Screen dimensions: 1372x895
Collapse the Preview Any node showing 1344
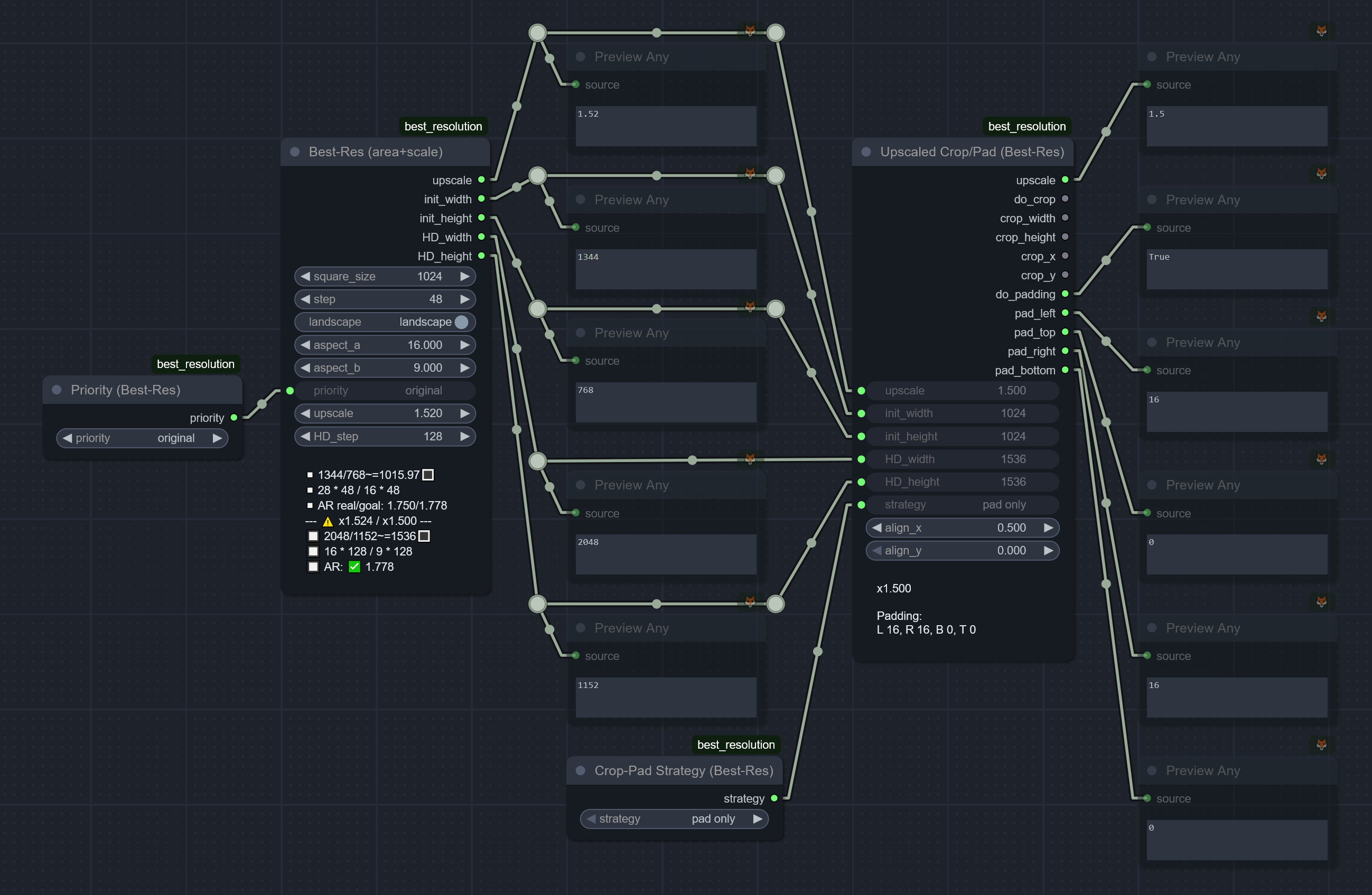(x=581, y=200)
